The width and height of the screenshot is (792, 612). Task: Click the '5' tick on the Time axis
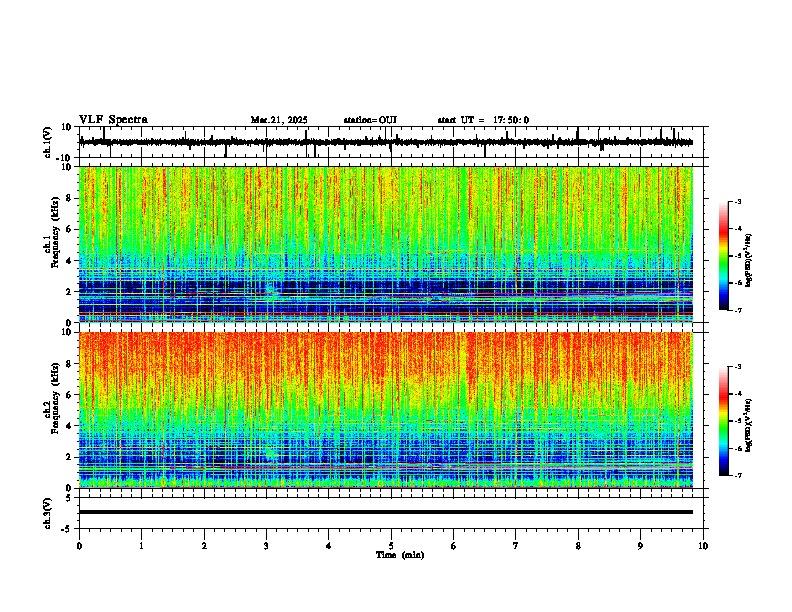[391, 546]
